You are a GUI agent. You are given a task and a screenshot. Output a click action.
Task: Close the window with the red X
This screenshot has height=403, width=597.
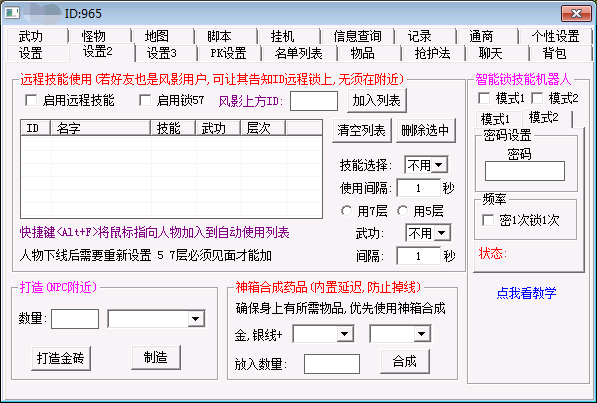pos(576,14)
